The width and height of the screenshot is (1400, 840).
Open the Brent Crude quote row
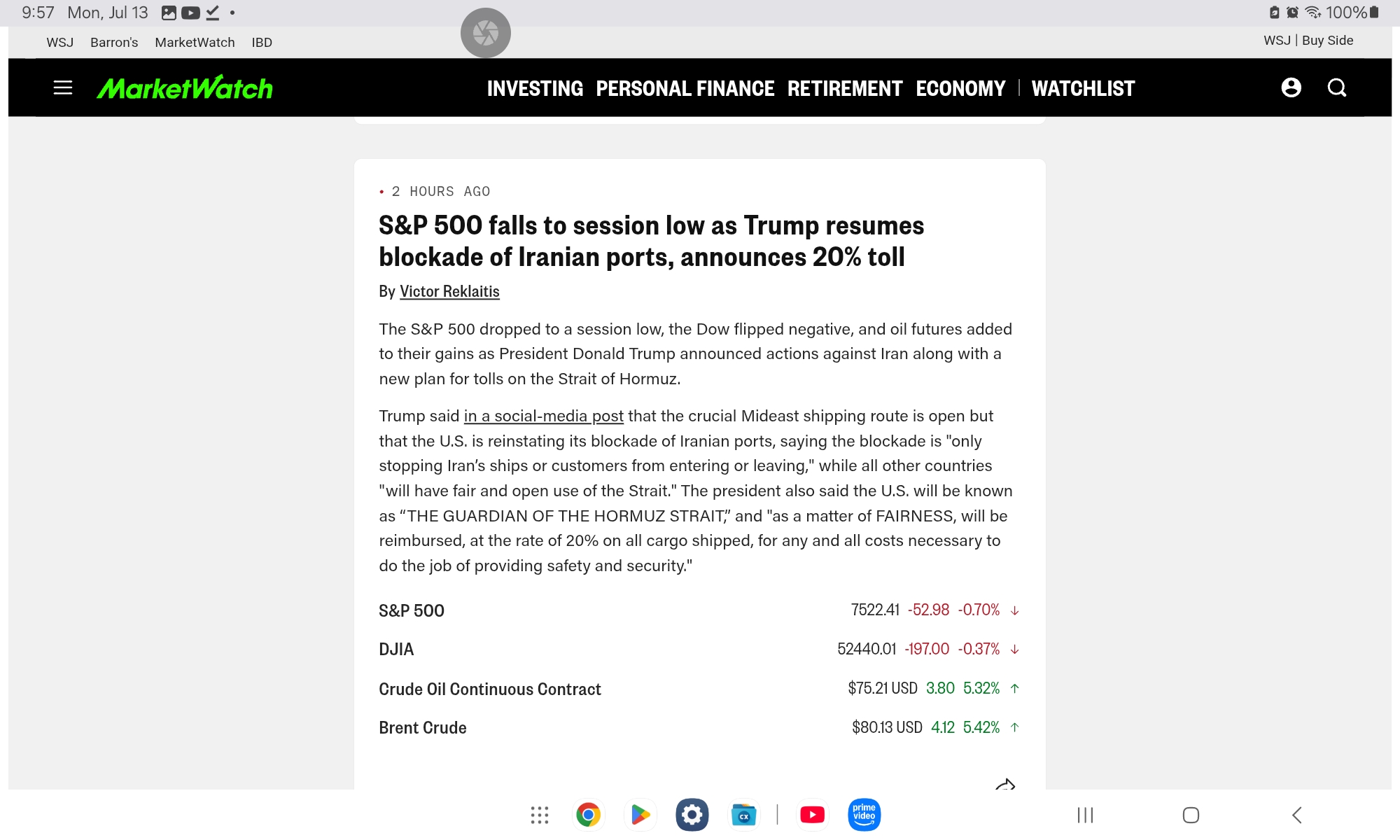pos(699,727)
